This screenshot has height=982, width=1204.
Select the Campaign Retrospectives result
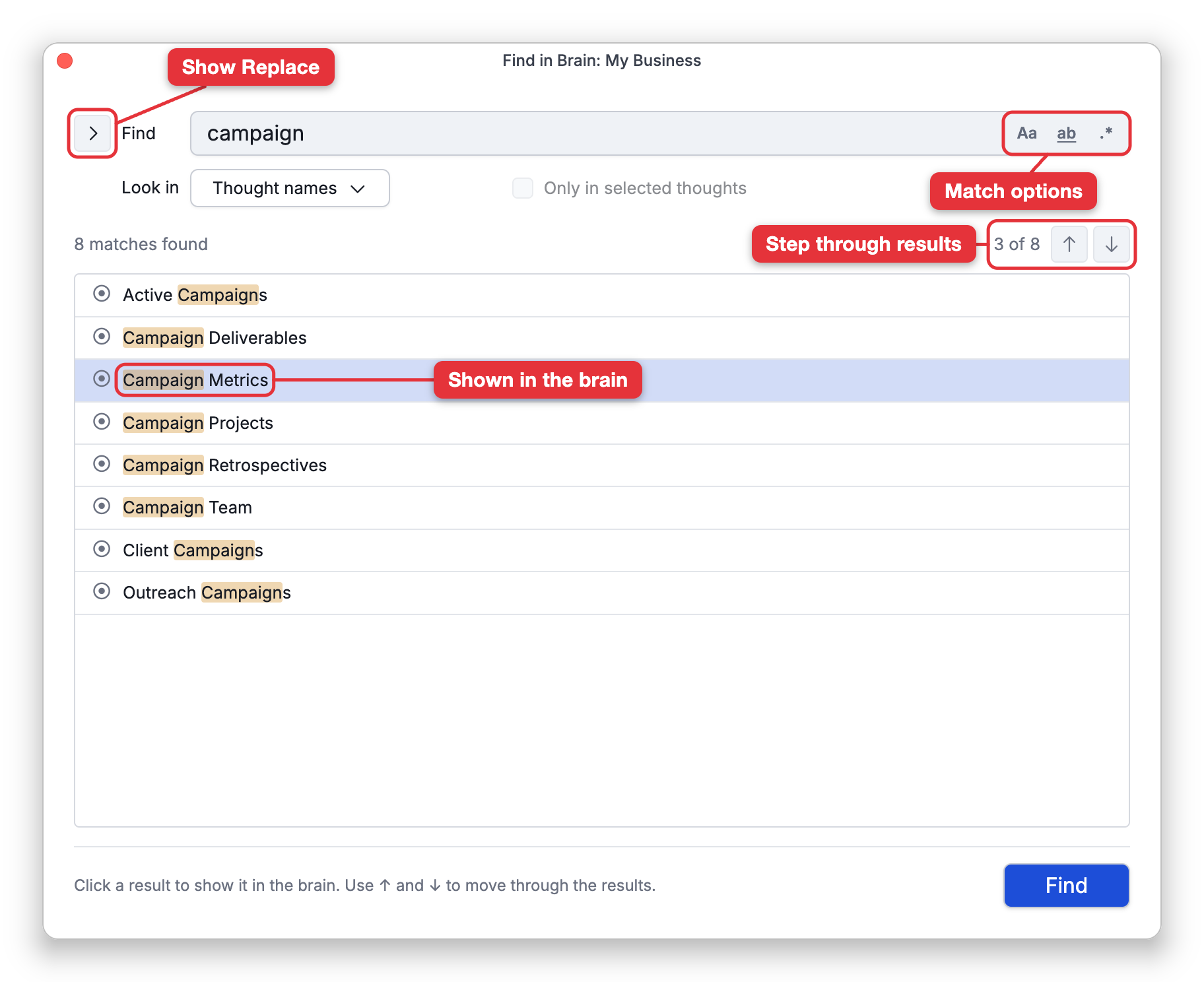602,465
